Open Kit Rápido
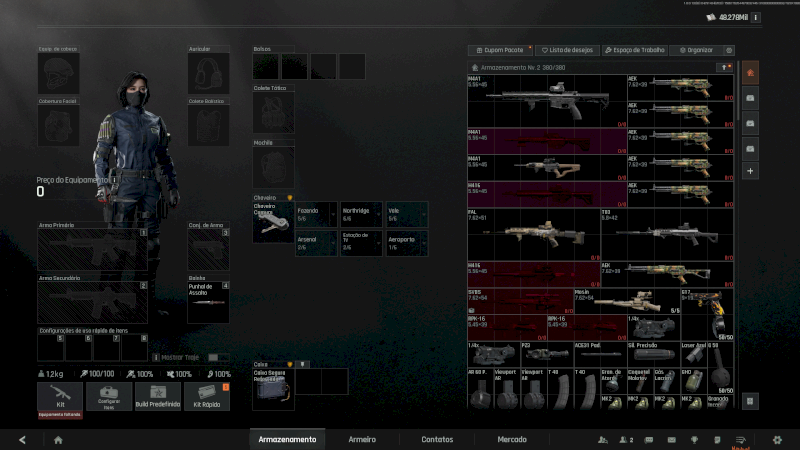Image resolution: width=800 pixels, height=450 pixels. pyautogui.click(x=207, y=396)
